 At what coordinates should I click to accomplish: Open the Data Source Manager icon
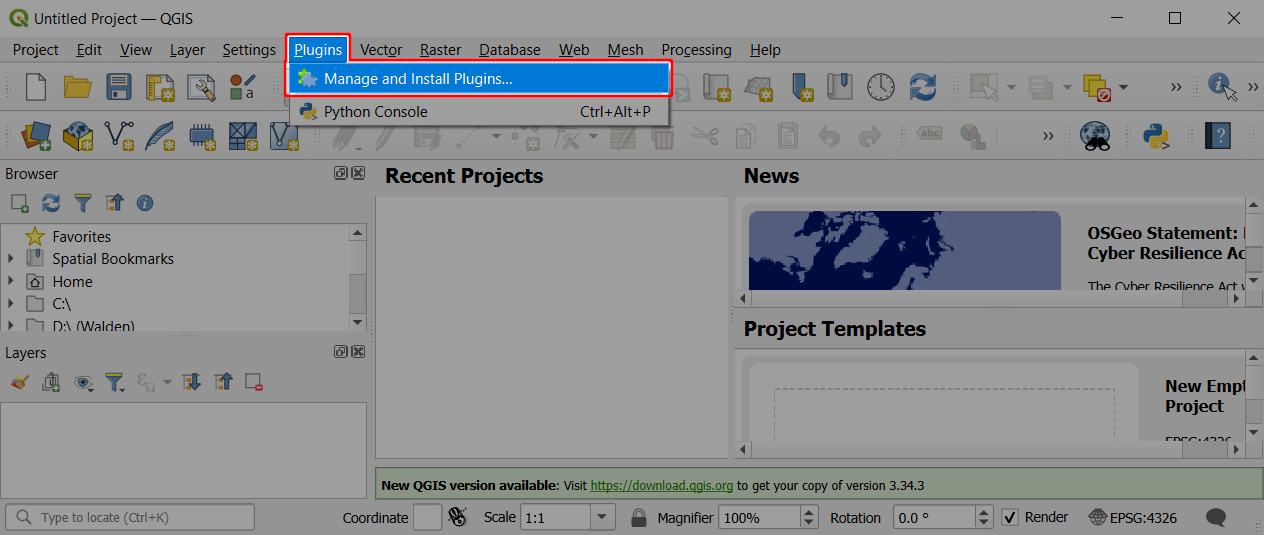[36, 136]
